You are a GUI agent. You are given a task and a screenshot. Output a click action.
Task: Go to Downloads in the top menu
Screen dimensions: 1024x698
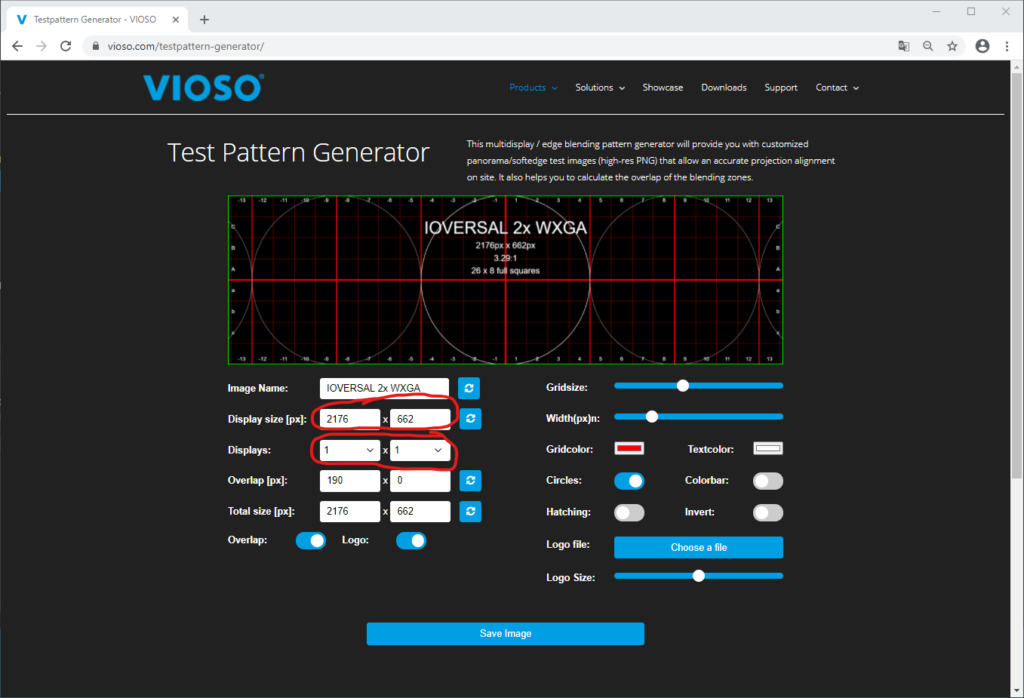coord(723,88)
